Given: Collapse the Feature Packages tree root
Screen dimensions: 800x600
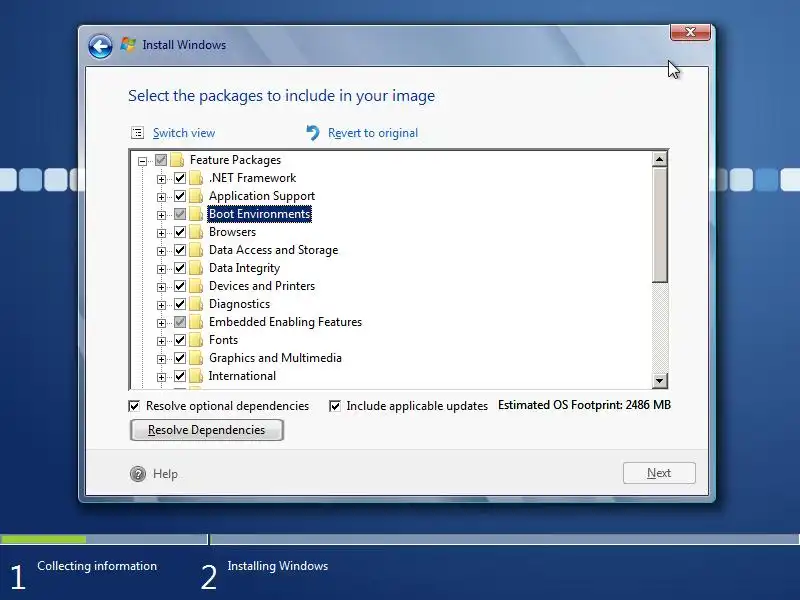Looking at the screenshot, I should (x=142, y=161).
